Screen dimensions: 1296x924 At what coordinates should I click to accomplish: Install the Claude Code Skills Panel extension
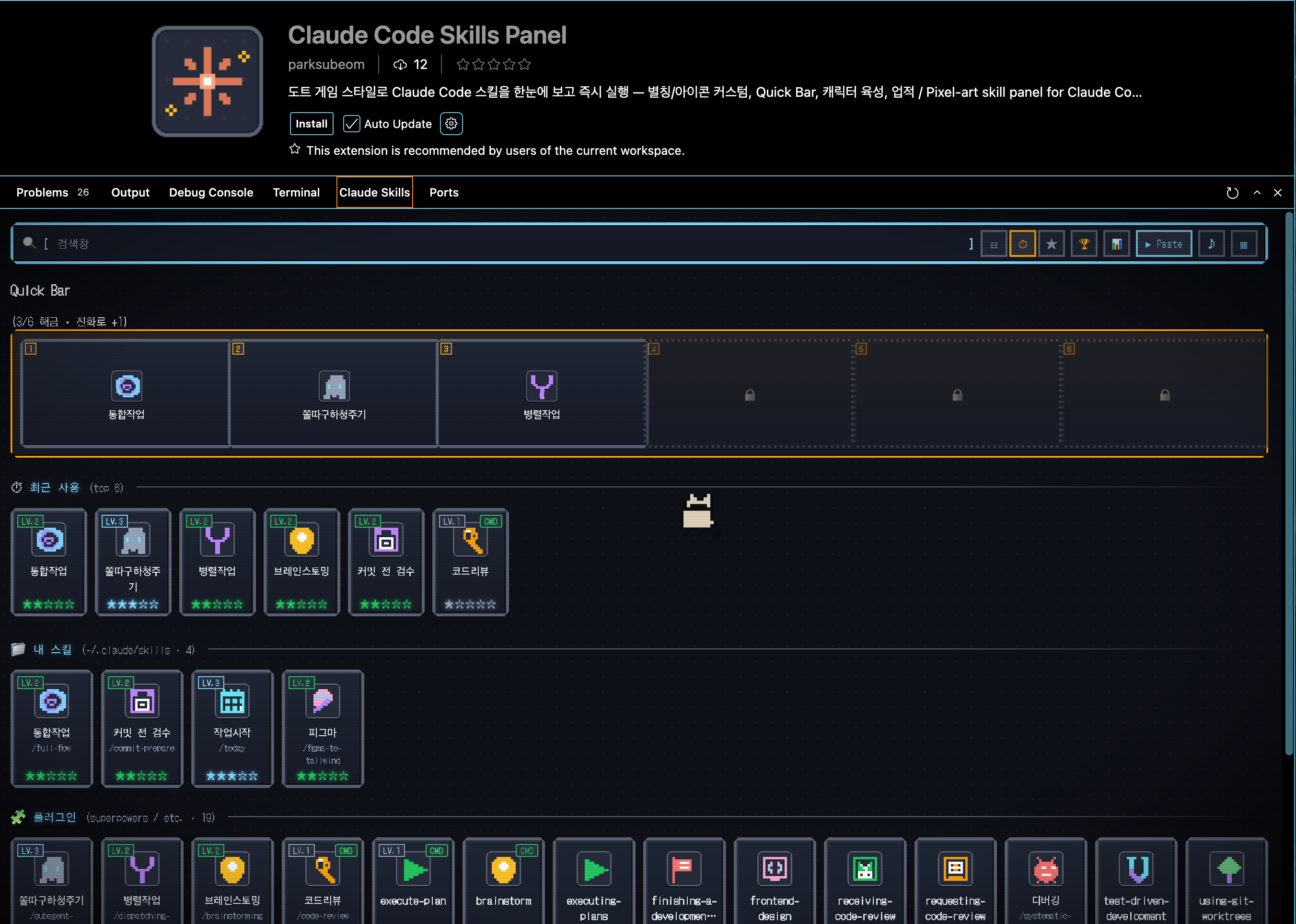pyautogui.click(x=311, y=124)
